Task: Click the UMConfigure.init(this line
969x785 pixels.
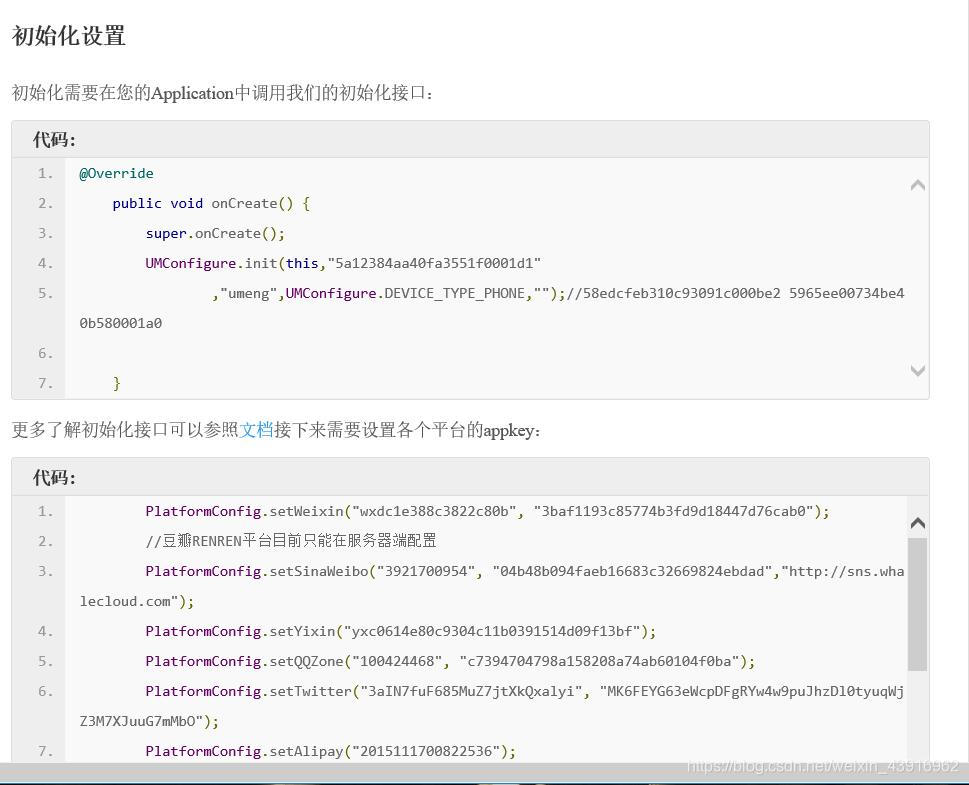Action: pyautogui.click(x=343, y=263)
